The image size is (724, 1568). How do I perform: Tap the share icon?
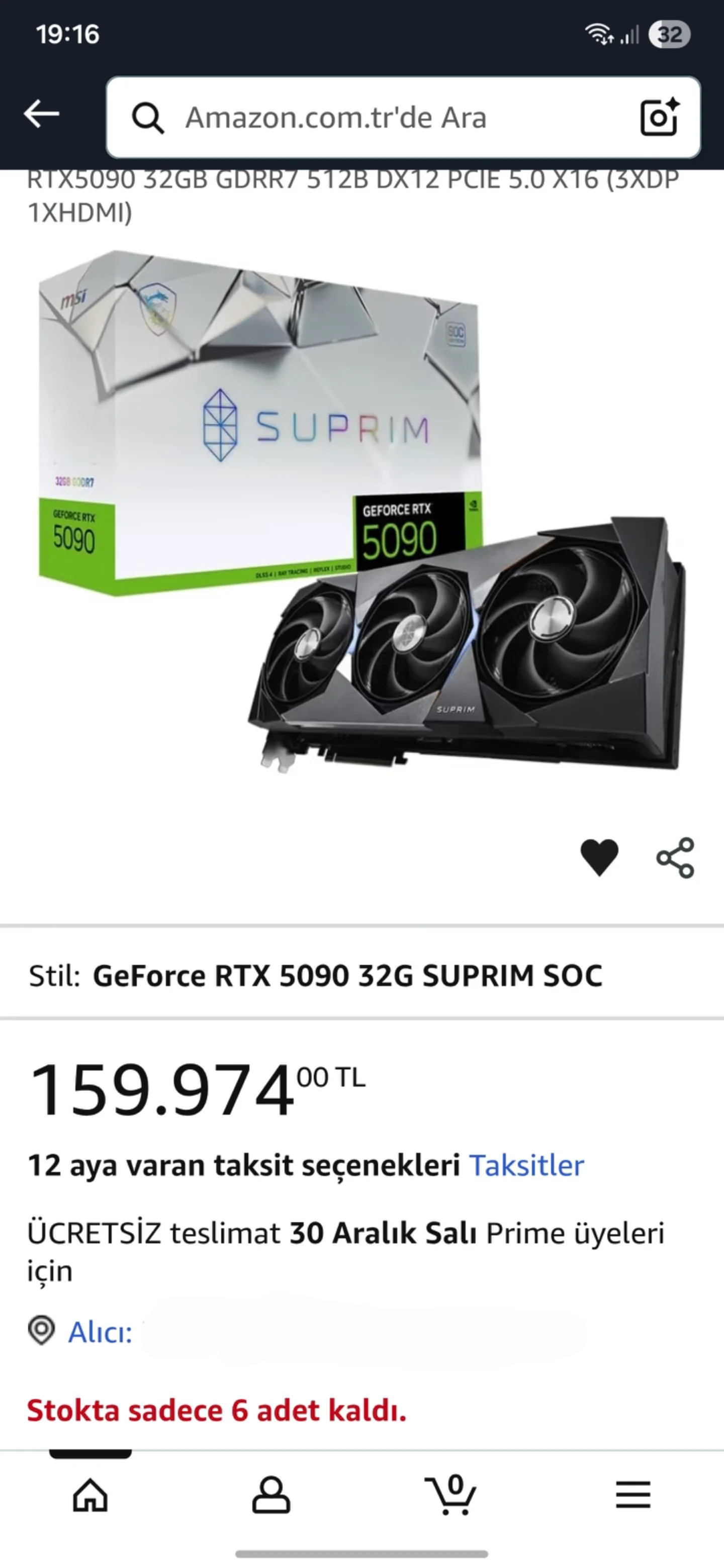[675, 857]
